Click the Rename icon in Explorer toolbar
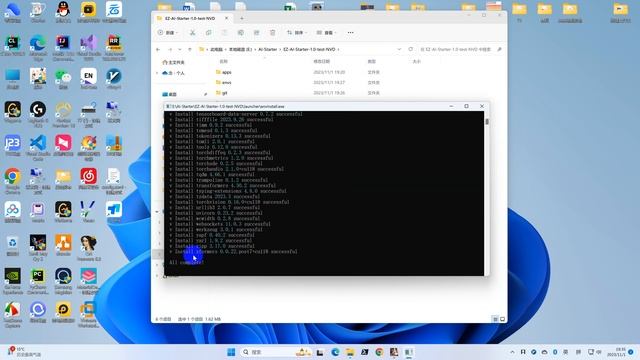 tap(240, 33)
